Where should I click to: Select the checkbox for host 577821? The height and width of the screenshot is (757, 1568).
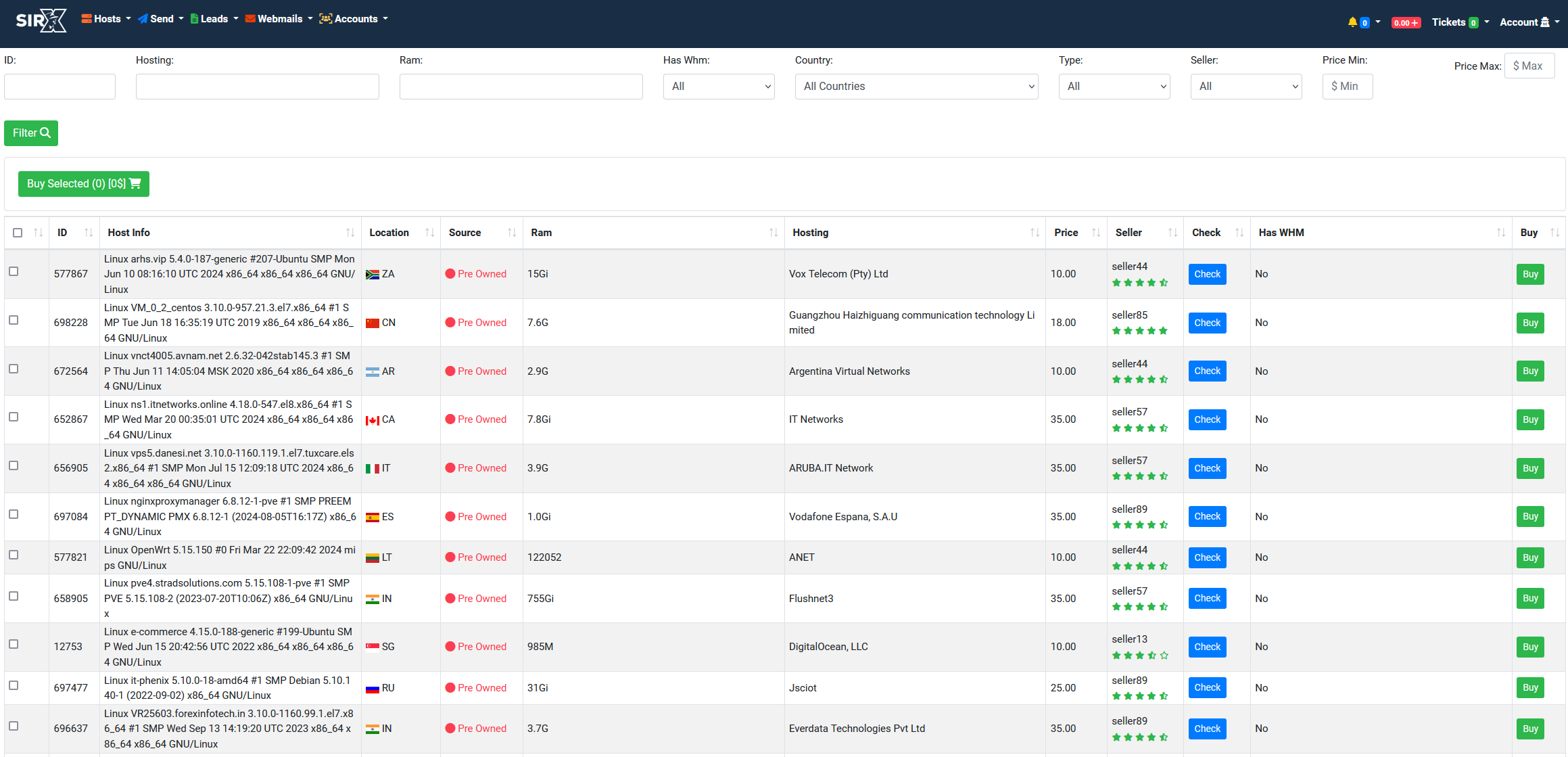pos(14,555)
